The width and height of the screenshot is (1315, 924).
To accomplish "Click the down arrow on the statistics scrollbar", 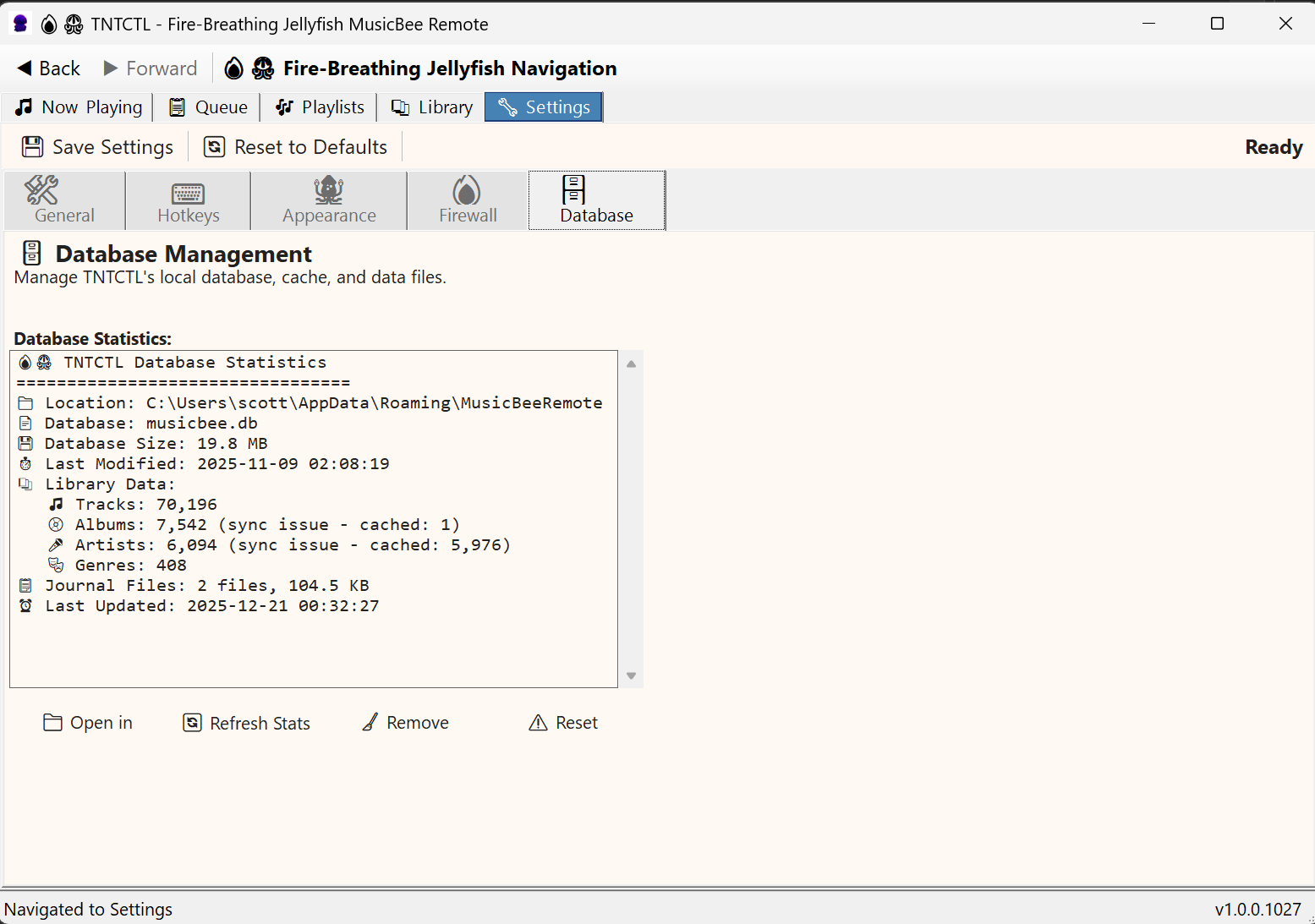I will click(x=630, y=675).
